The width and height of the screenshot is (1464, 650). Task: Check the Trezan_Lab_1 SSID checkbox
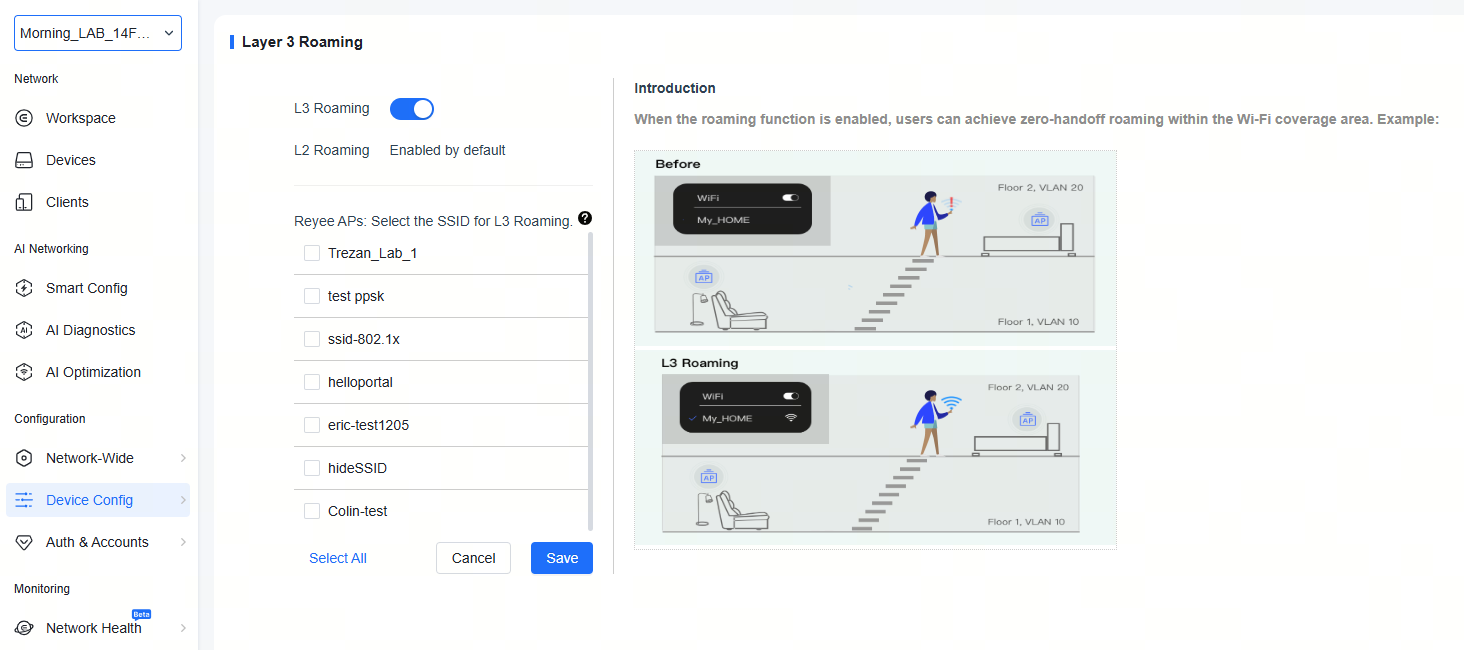click(312, 253)
